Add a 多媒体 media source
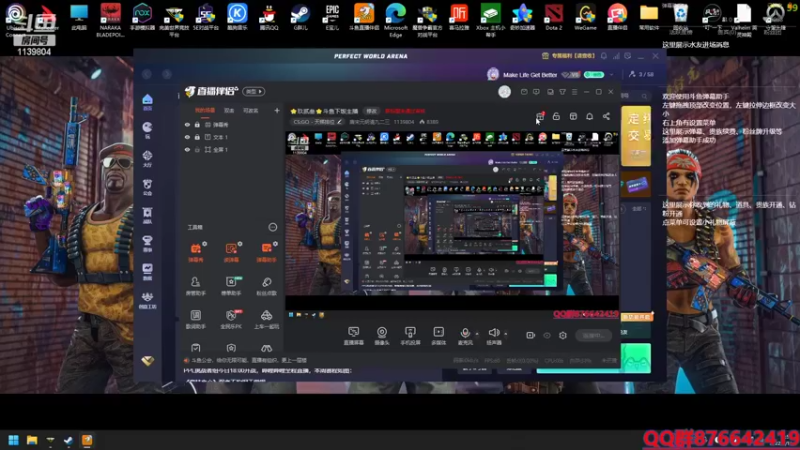The width and height of the screenshot is (800, 450). (x=439, y=336)
